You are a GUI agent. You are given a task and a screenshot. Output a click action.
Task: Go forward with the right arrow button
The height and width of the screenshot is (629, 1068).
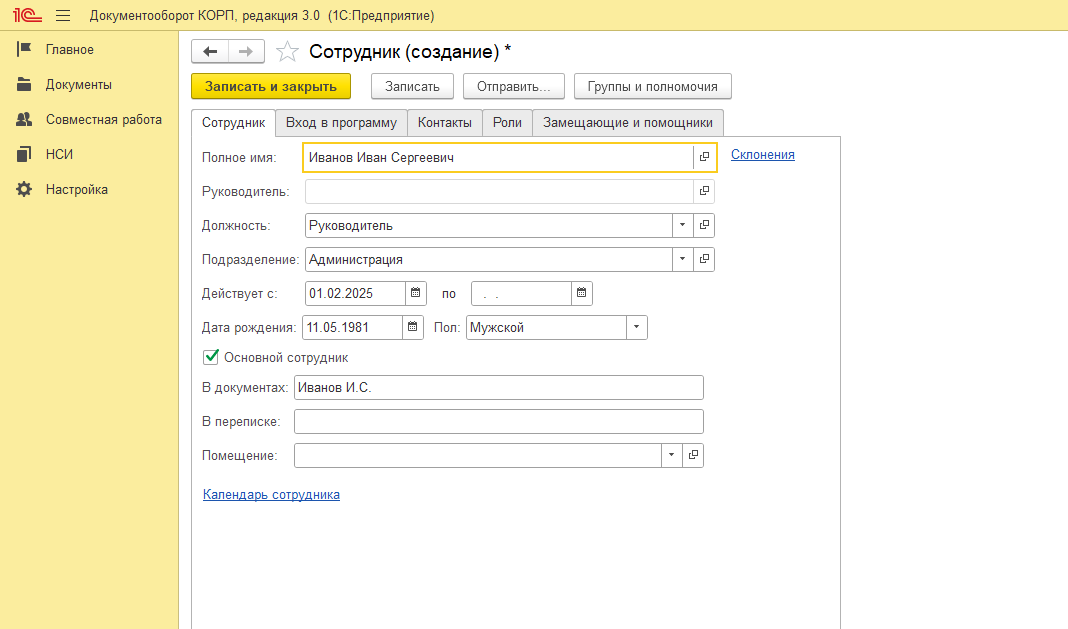tap(246, 51)
